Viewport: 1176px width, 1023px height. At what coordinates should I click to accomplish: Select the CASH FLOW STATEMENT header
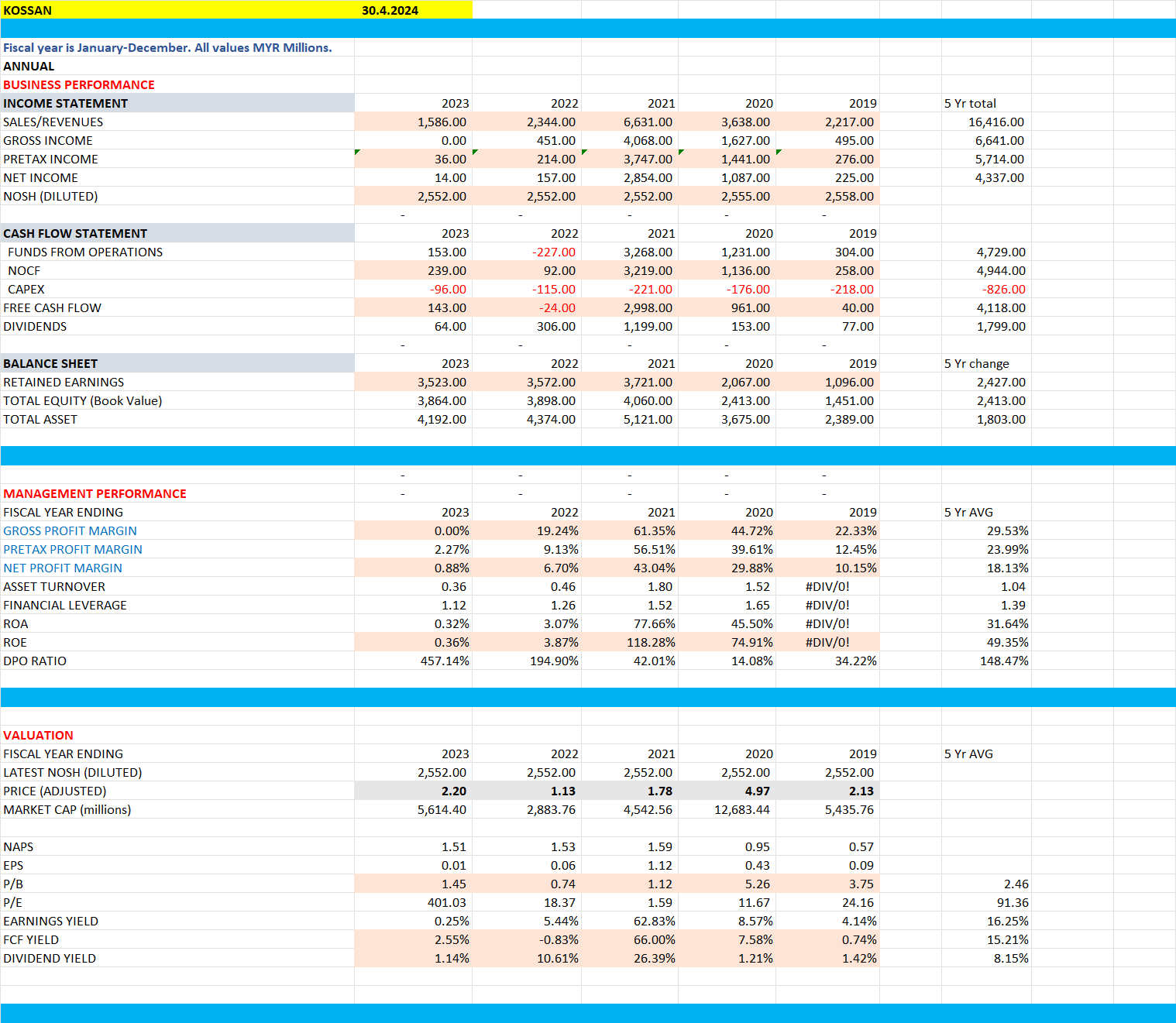tap(177, 233)
